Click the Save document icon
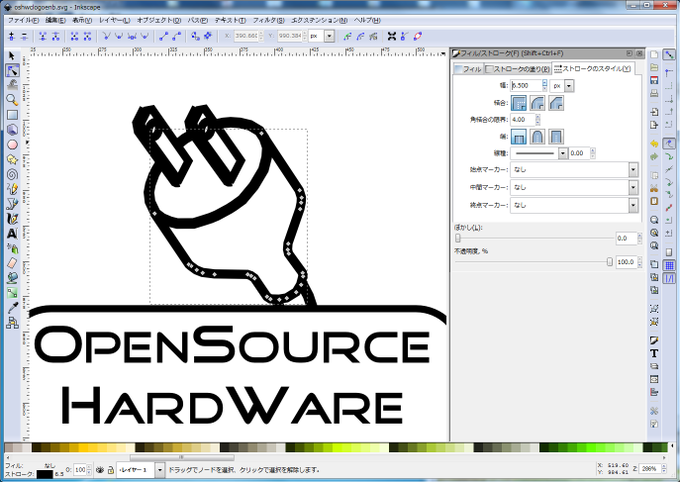Viewport: 680px width, 482px height. point(654,80)
